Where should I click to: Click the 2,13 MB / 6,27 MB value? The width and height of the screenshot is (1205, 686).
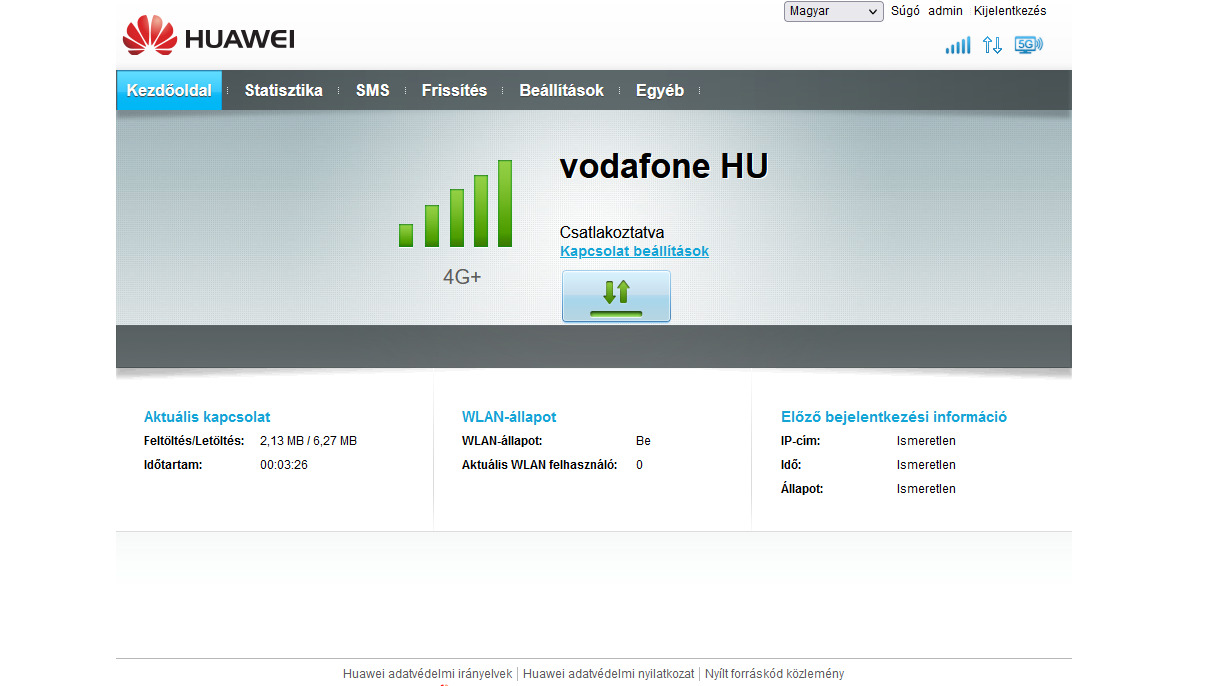[308, 441]
